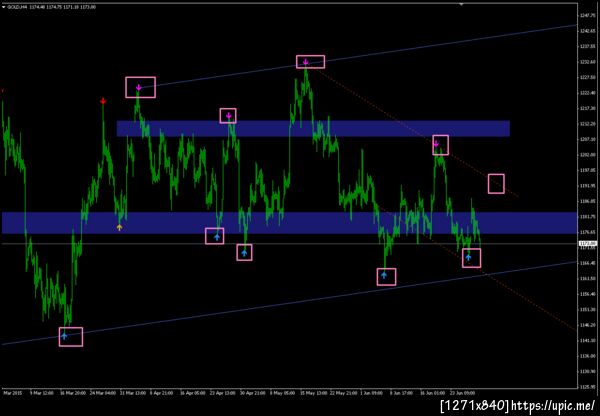Click time axis label 16 Mar 20:00

pos(72,393)
